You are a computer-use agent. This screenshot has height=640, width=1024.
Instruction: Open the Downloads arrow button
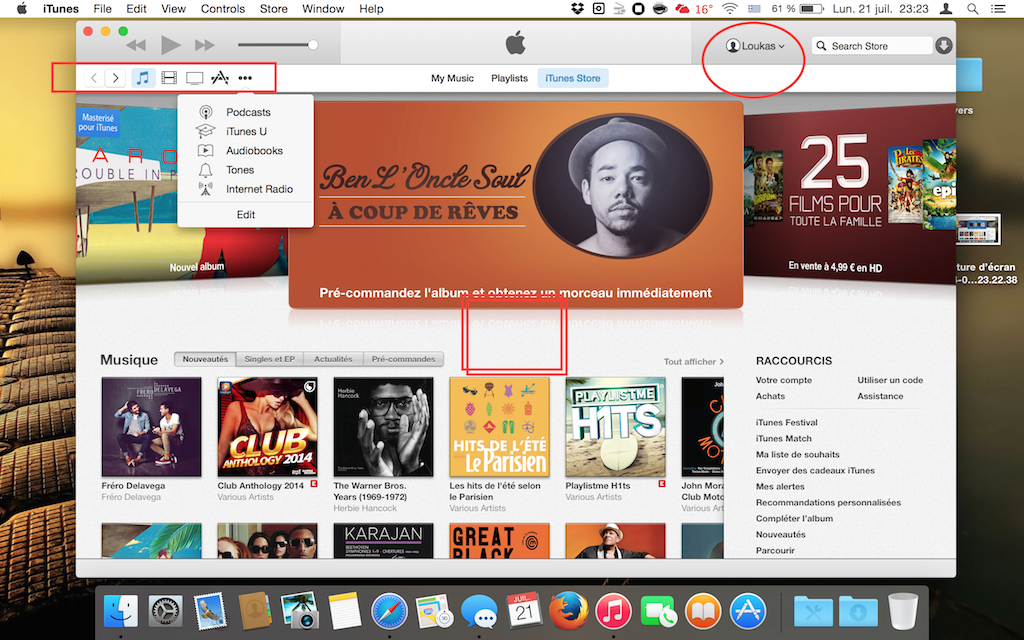tap(944, 46)
